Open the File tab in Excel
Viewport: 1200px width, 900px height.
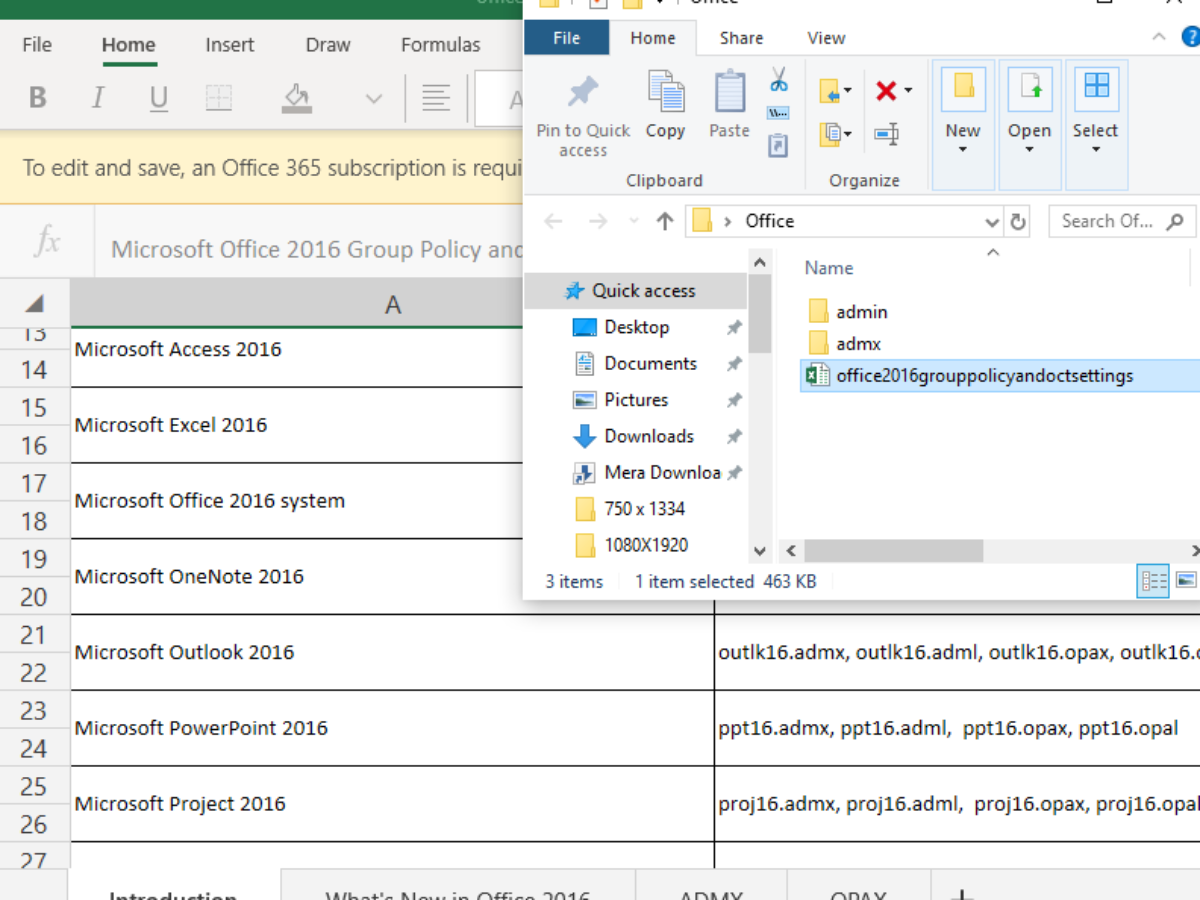click(37, 45)
